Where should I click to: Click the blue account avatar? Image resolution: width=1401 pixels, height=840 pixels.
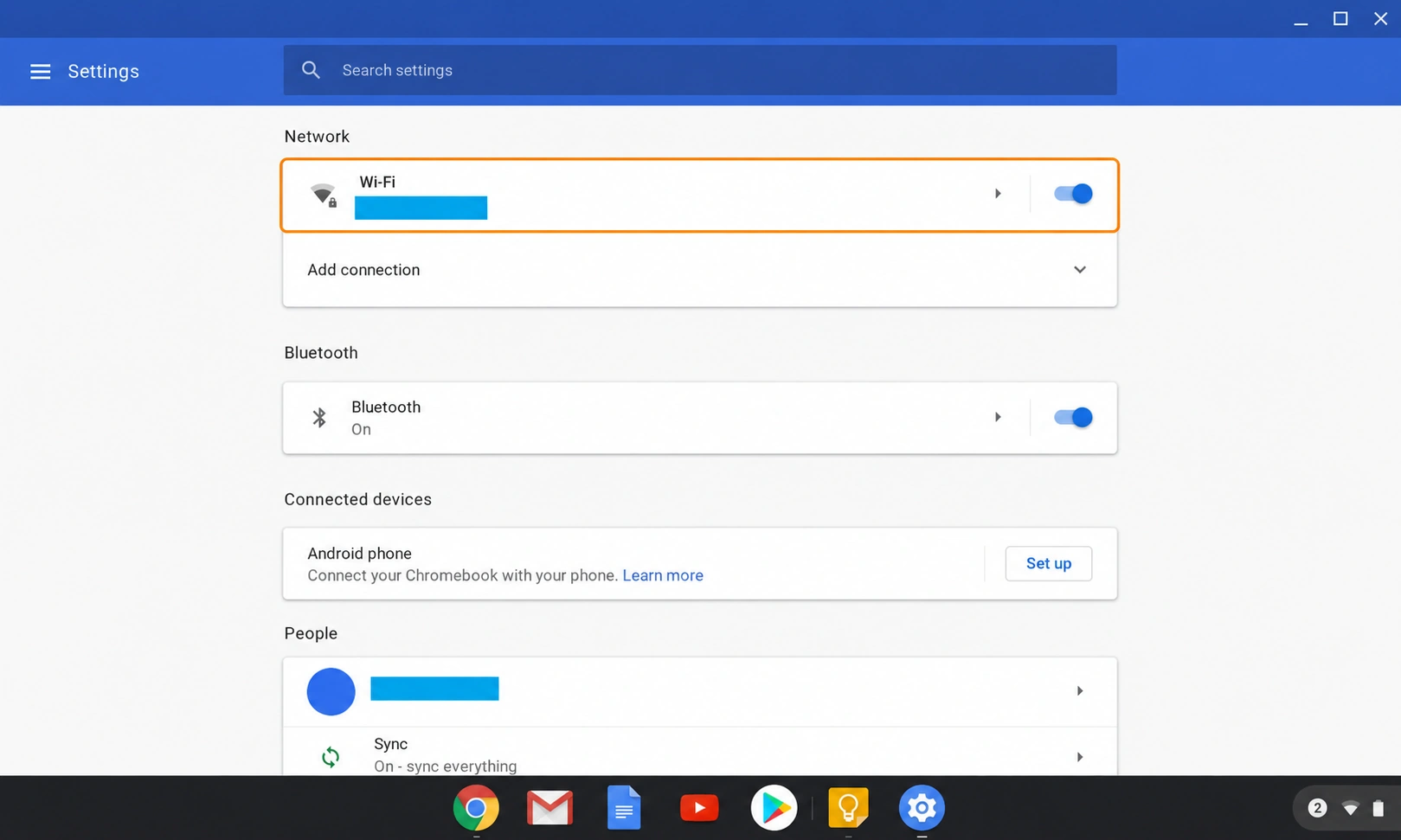point(331,691)
